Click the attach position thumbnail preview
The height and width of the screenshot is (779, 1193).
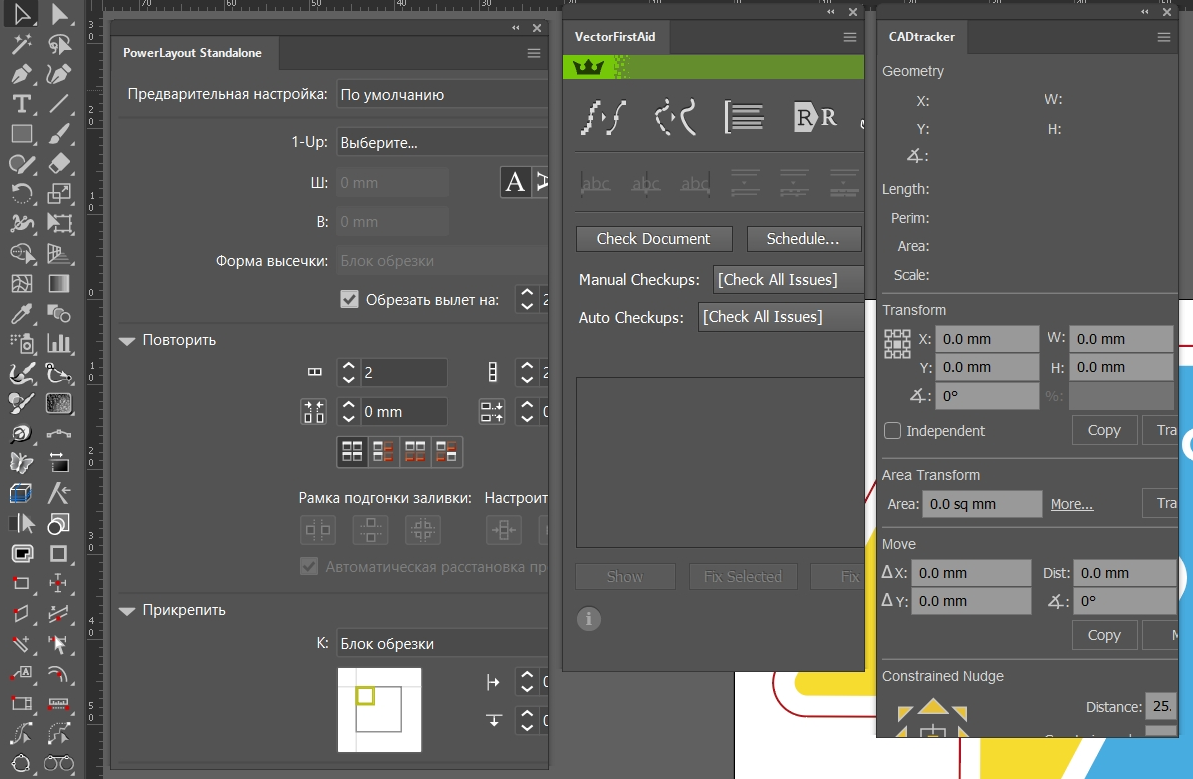pos(380,710)
